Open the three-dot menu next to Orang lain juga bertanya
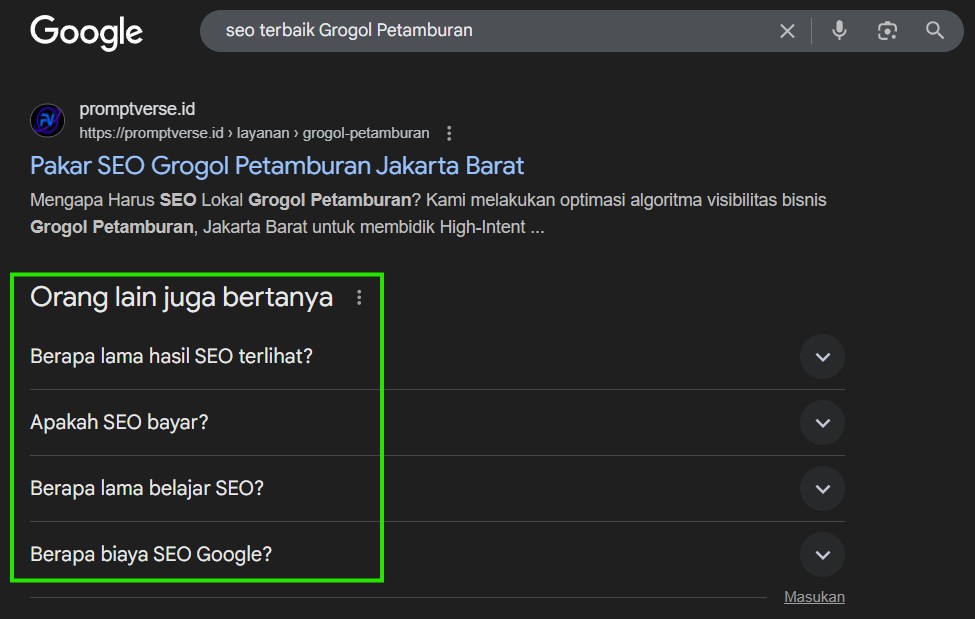 (358, 297)
